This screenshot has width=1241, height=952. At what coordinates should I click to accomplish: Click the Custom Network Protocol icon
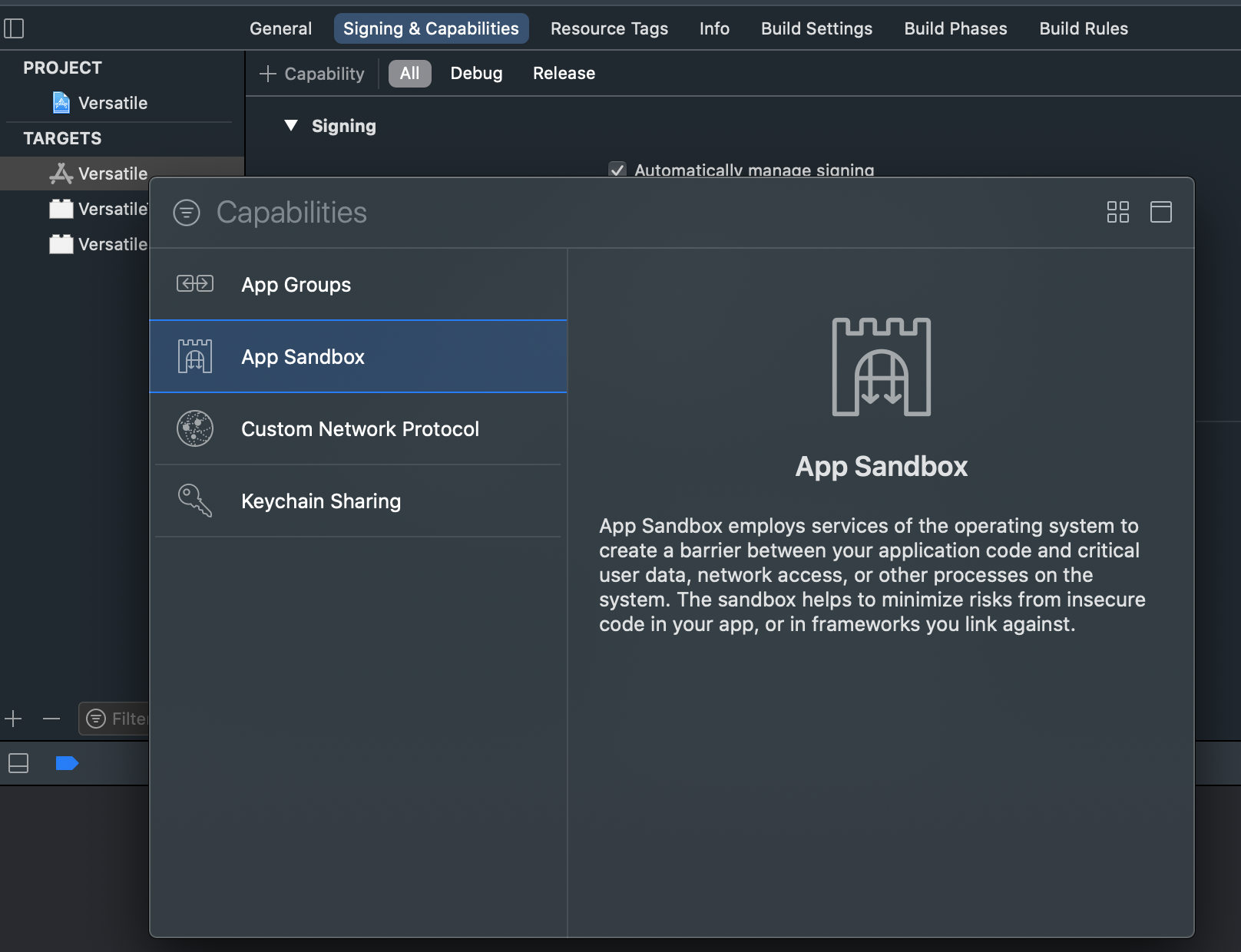pos(195,428)
